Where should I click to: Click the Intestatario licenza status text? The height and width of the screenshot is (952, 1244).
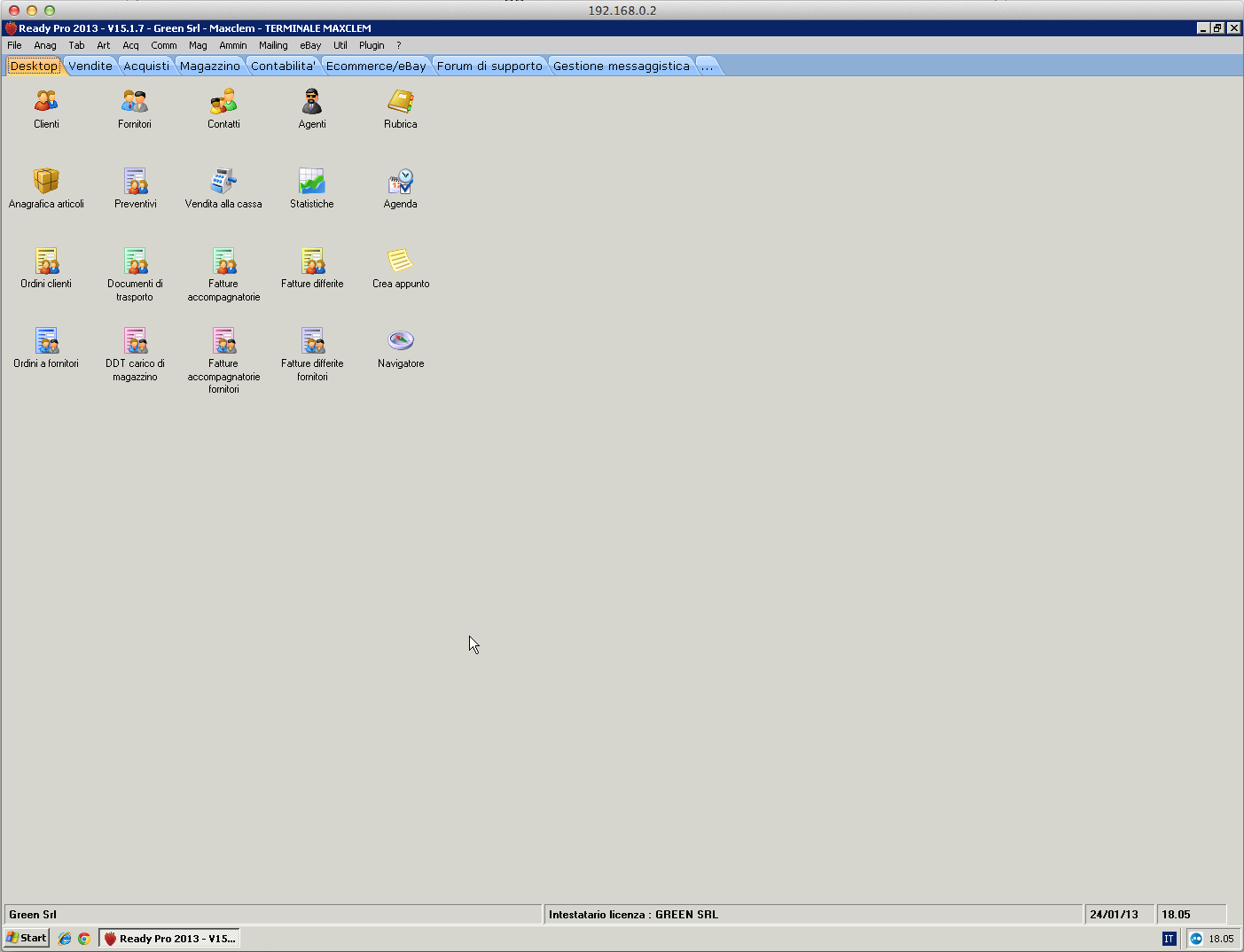(633, 915)
